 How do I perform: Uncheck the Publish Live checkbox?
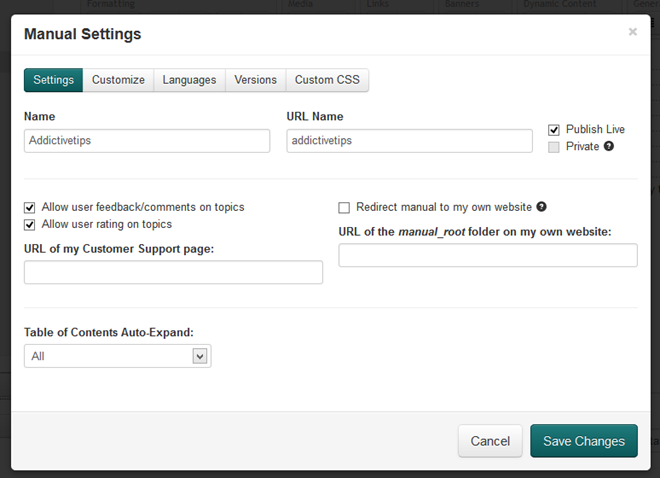click(554, 130)
